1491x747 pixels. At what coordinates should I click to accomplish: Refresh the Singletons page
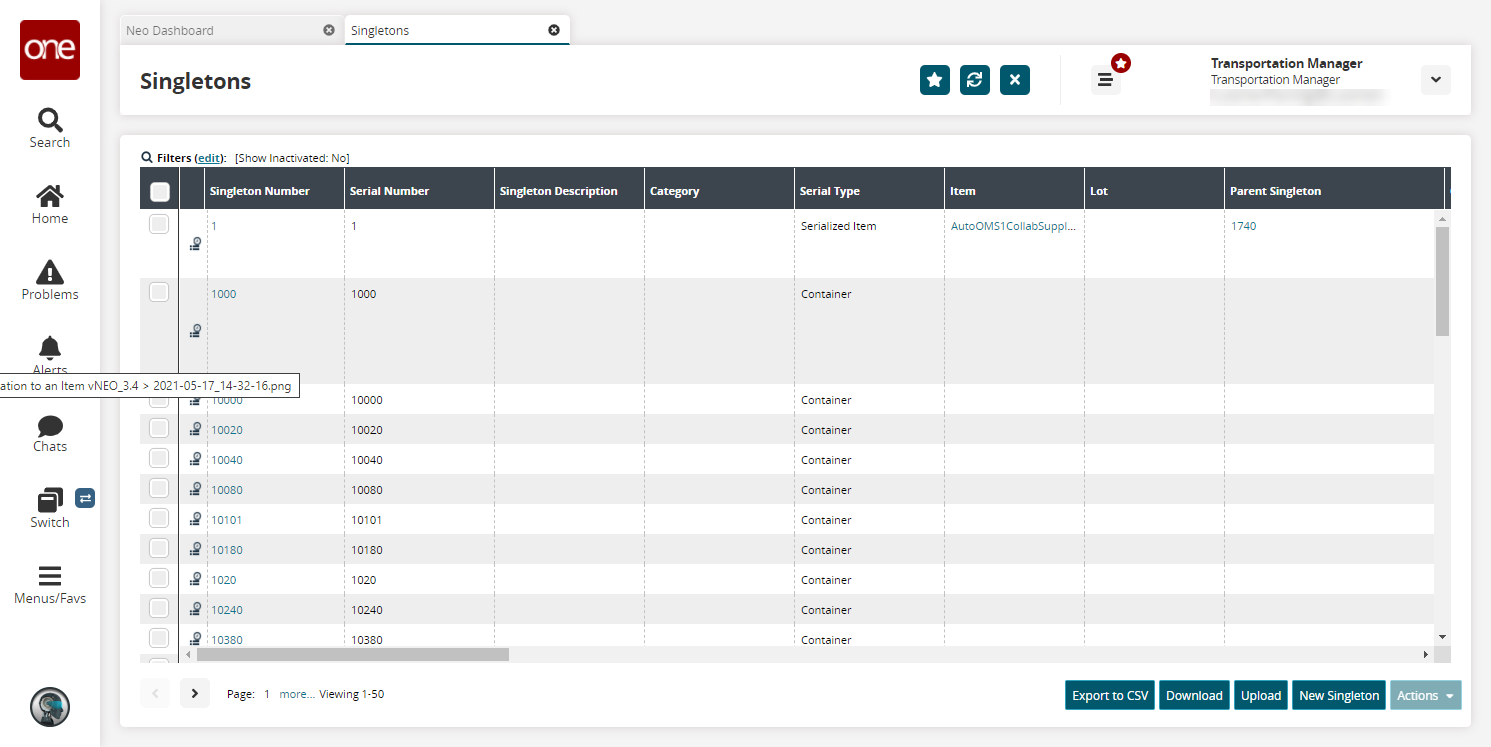[x=974, y=80]
